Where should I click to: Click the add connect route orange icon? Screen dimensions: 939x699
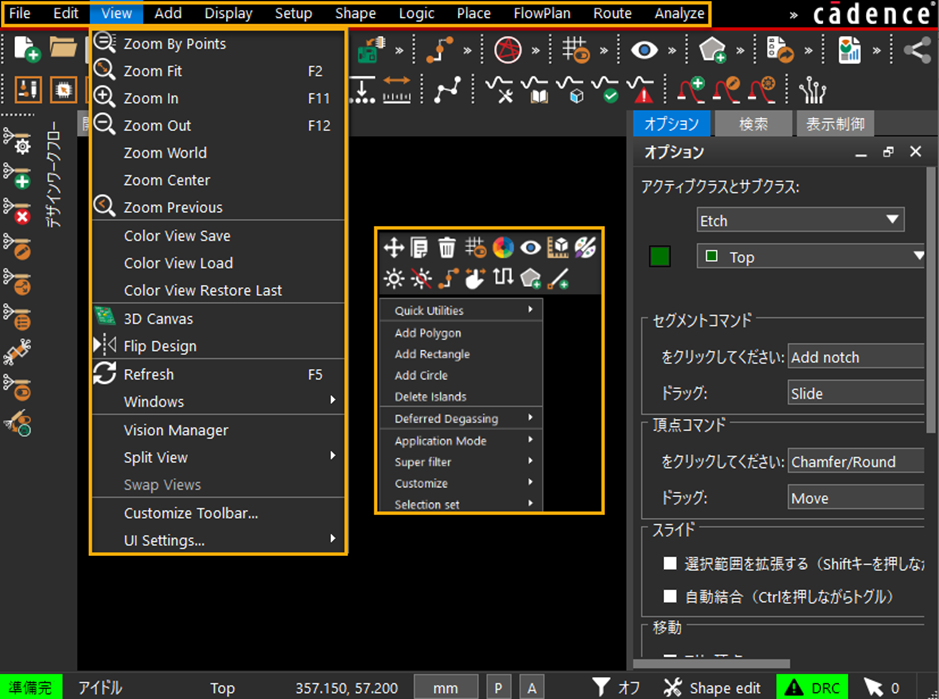[440, 50]
